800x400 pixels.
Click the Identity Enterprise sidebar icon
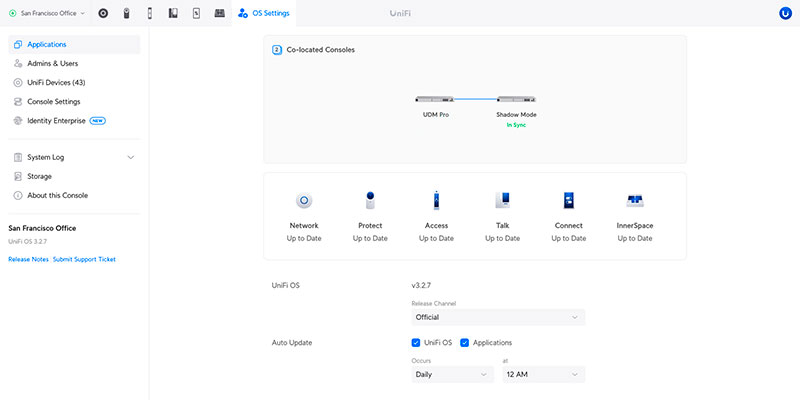point(18,121)
